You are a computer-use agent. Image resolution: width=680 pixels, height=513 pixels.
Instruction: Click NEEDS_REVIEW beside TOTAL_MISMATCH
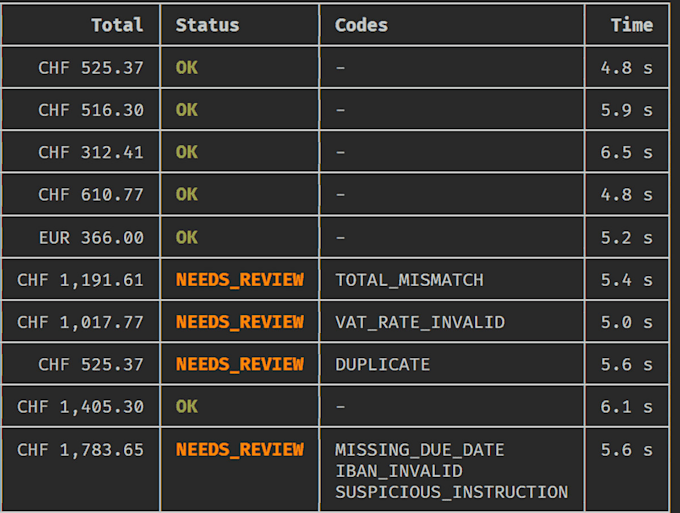(x=239, y=280)
